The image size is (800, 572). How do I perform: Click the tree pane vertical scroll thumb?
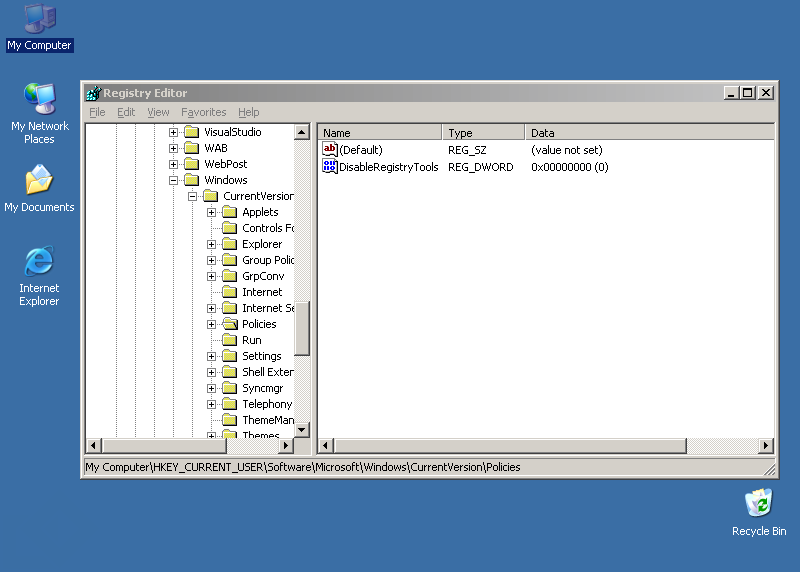[x=302, y=329]
